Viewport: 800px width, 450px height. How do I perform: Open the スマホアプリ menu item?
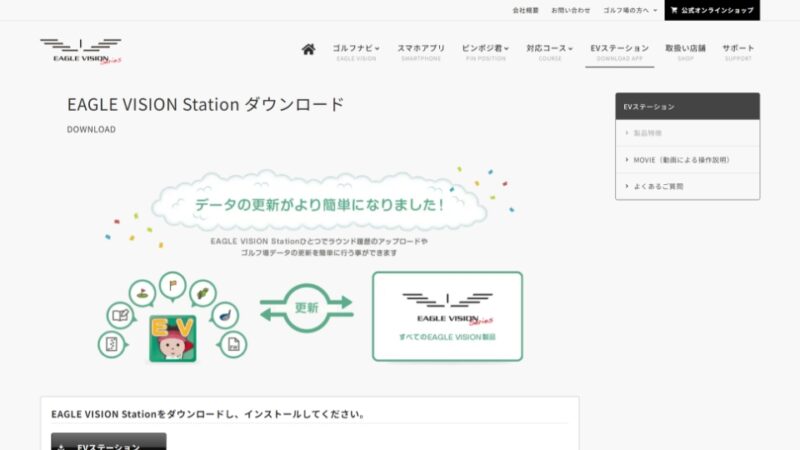click(x=421, y=52)
